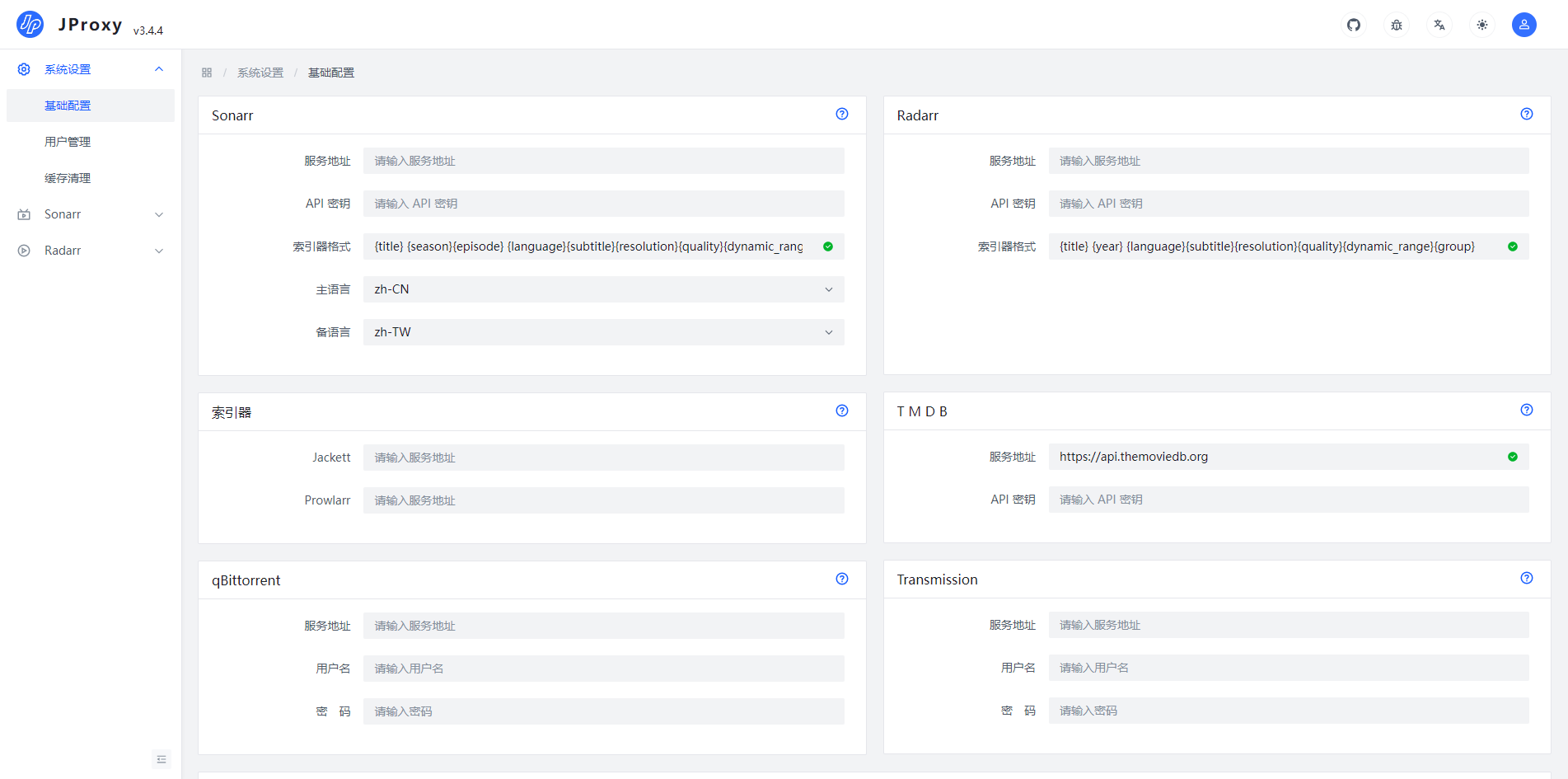Click the Radarr play icon in sidebar
1568x779 pixels.
point(24,251)
